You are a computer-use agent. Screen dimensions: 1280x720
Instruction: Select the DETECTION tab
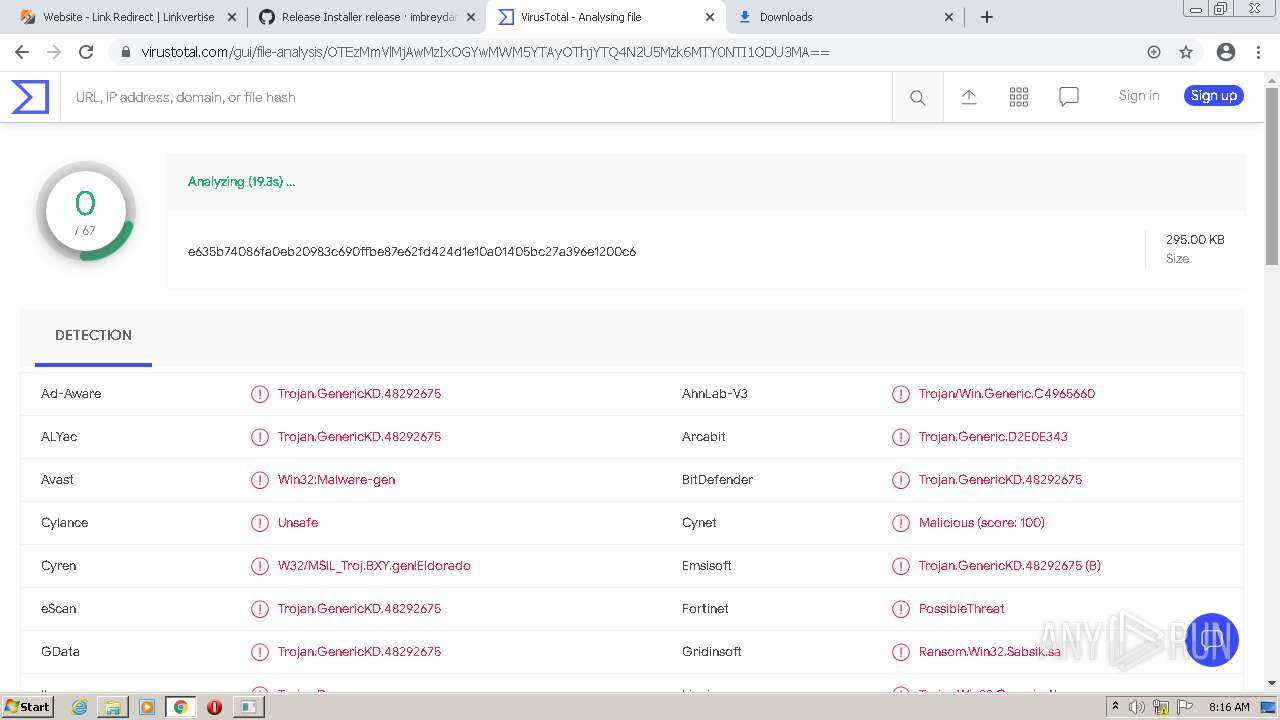(93, 335)
